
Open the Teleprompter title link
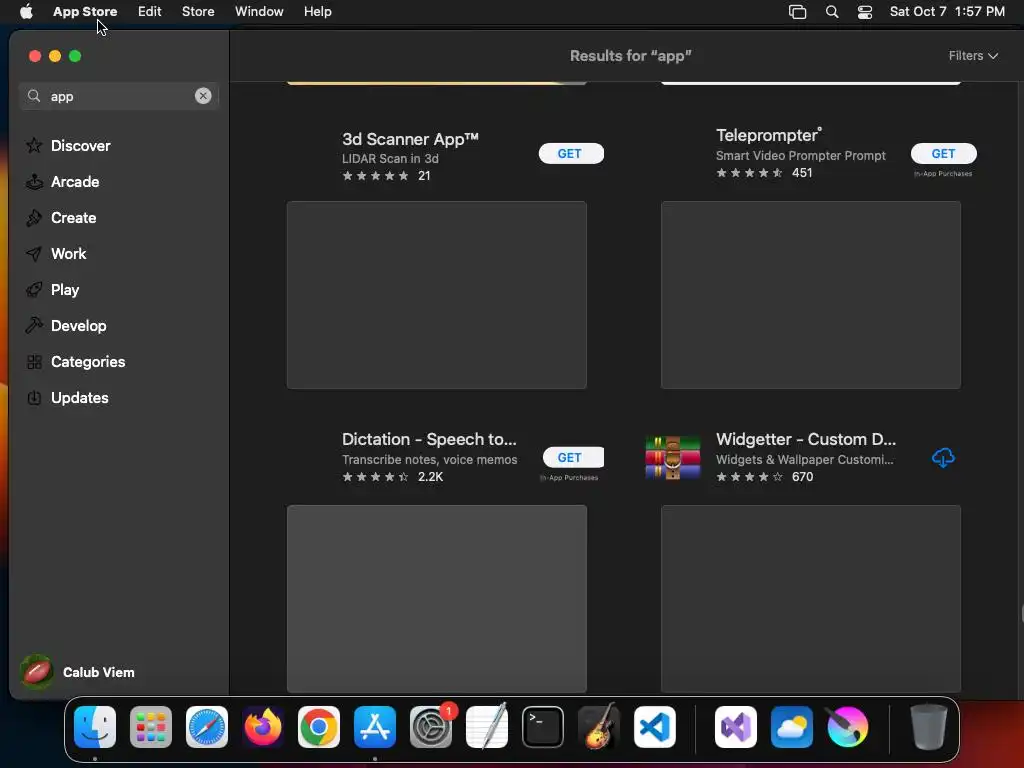pyautogui.click(x=769, y=135)
